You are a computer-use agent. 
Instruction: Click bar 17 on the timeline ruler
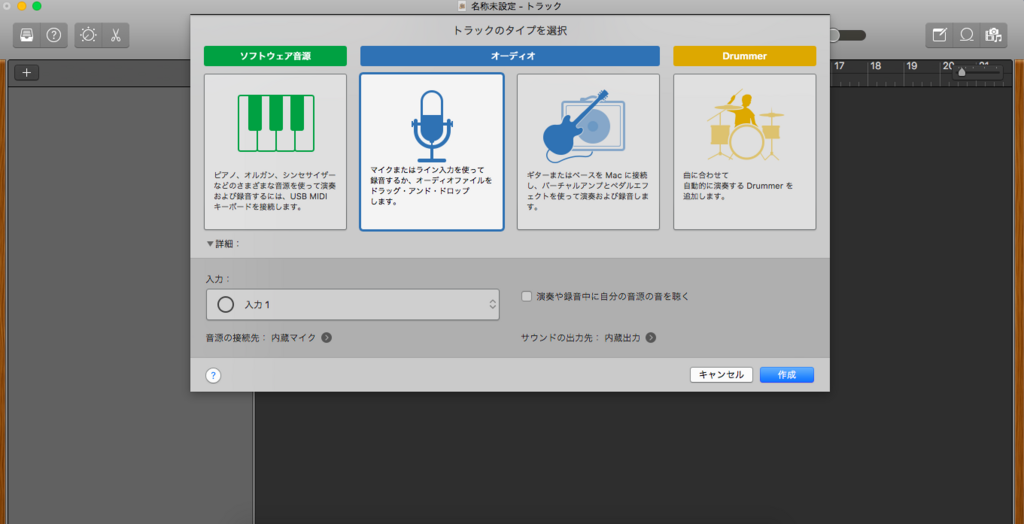840,66
